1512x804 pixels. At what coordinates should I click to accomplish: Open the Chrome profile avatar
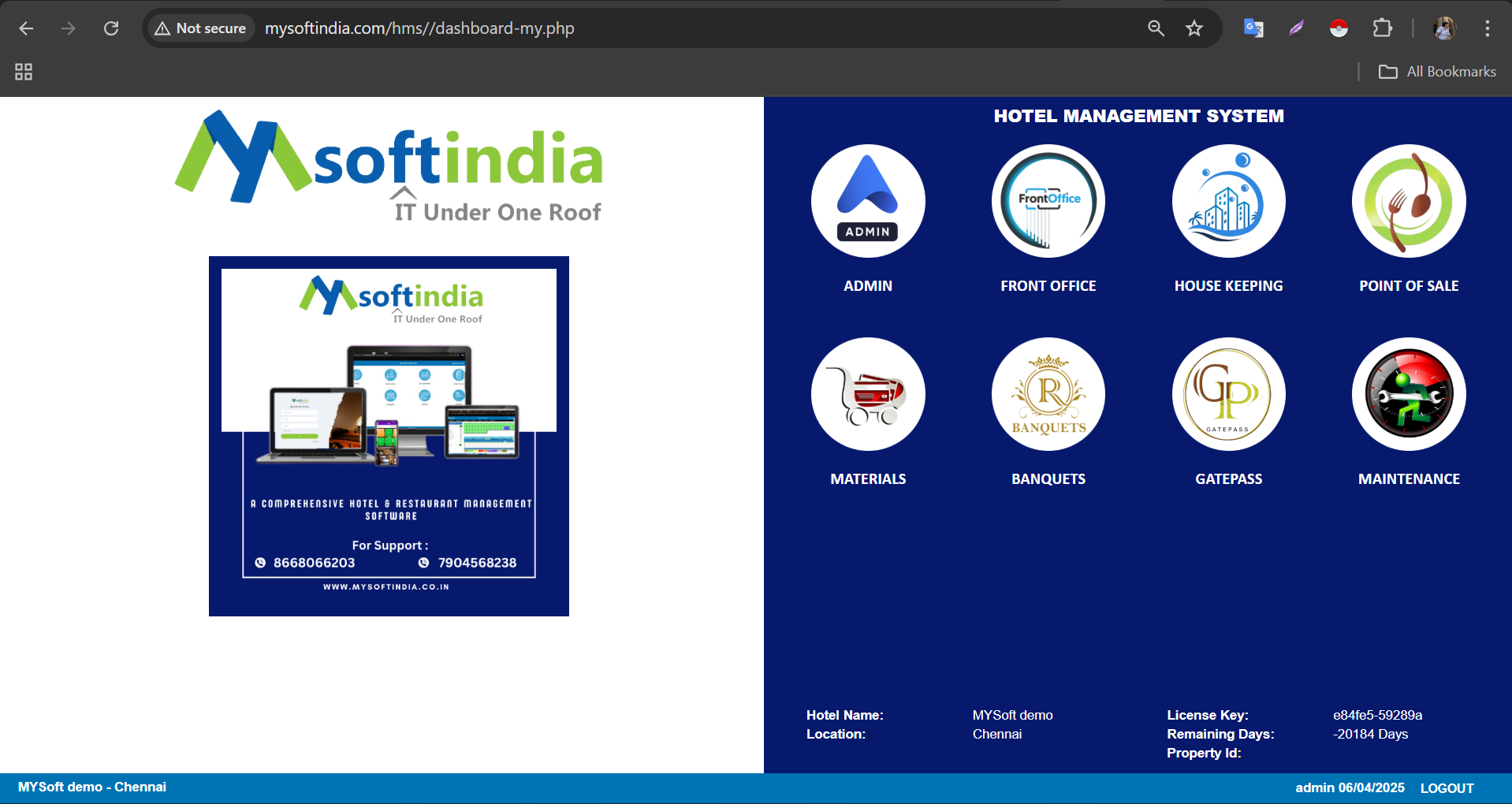coord(1444,28)
